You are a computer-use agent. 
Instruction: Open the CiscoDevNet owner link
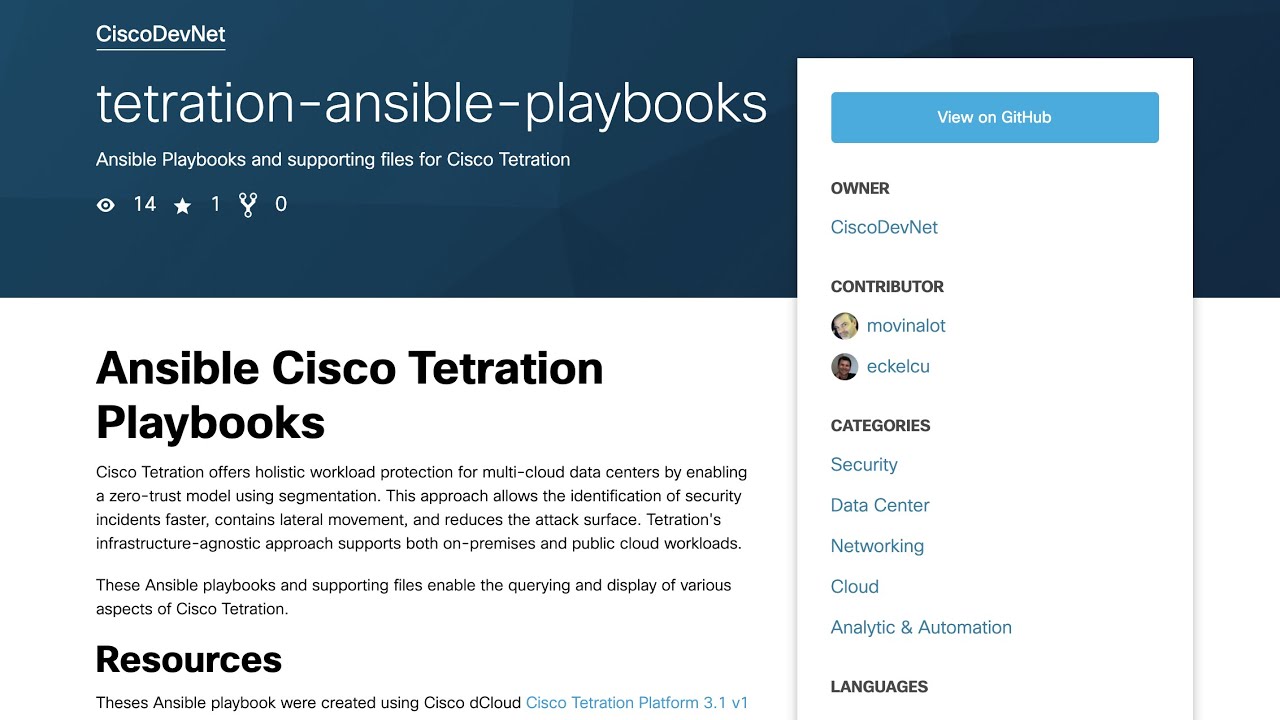[x=884, y=227]
